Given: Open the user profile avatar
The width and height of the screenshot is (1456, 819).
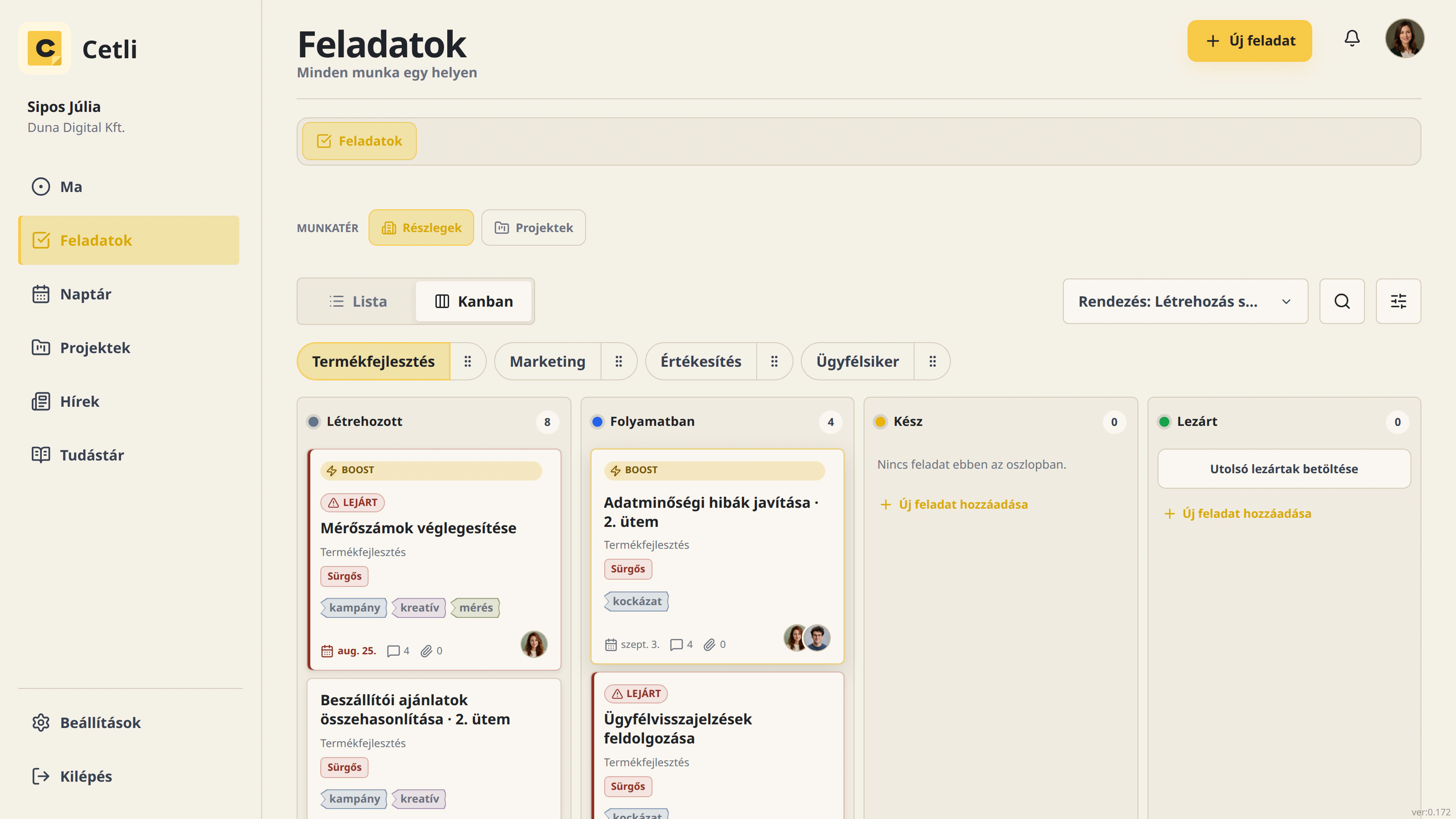Looking at the screenshot, I should (1405, 38).
